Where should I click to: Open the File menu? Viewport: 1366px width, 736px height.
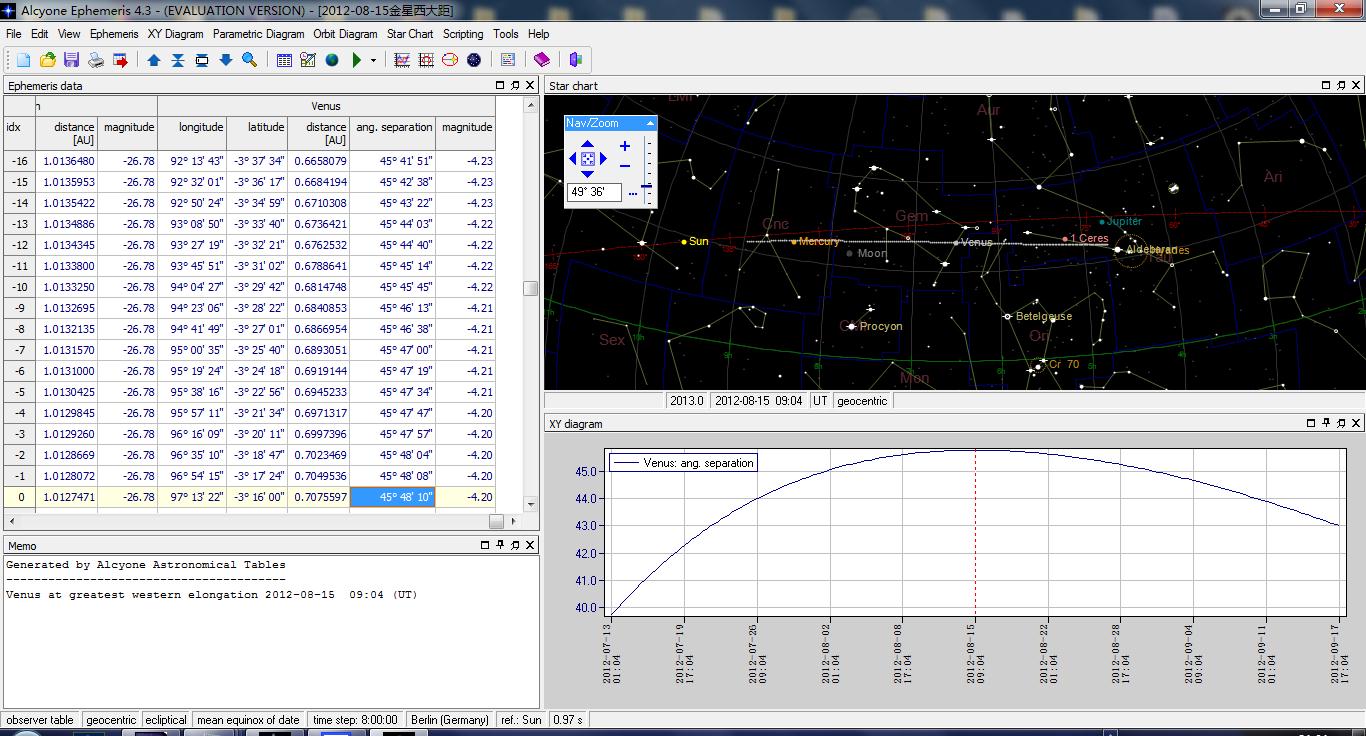coord(13,34)
